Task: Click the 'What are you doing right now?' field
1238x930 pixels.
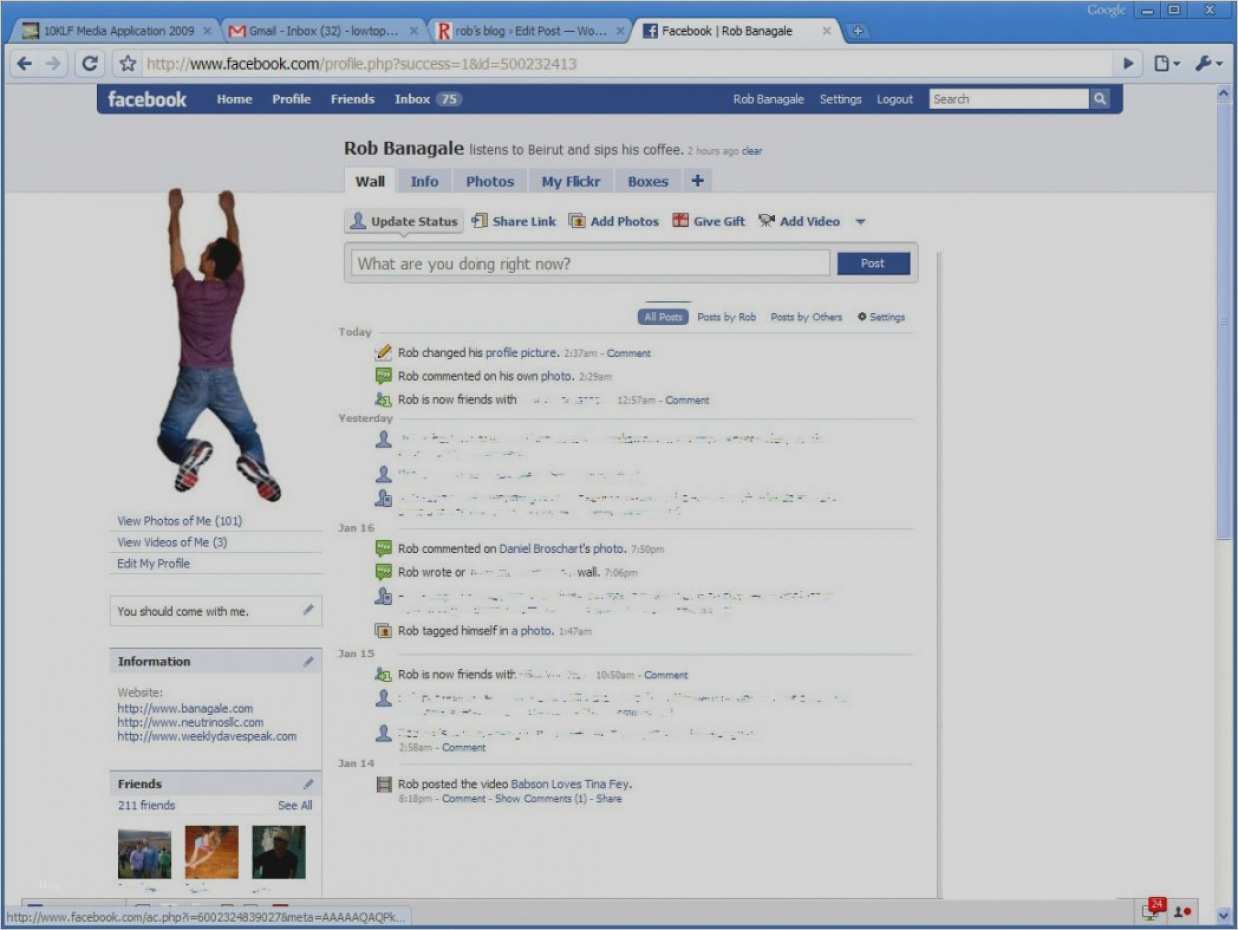Action: [590, 264]
